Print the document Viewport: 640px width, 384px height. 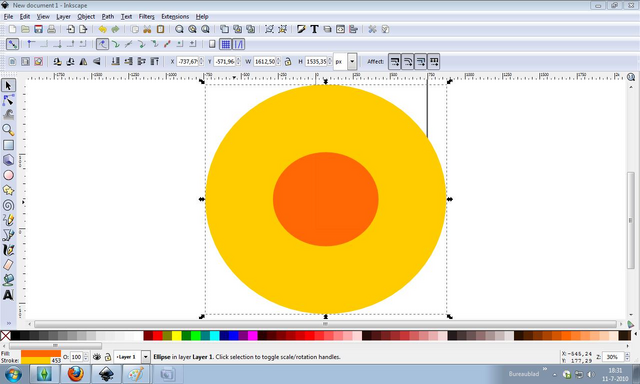[51, 29]
